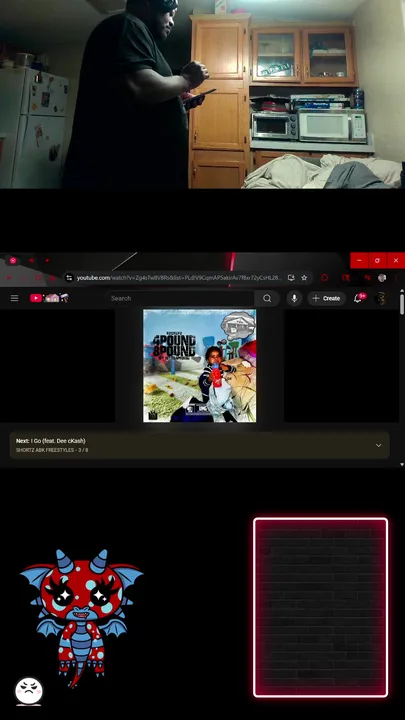
Task: Click scrollbar down arrow at page bottom
Action: pos(402,465)
